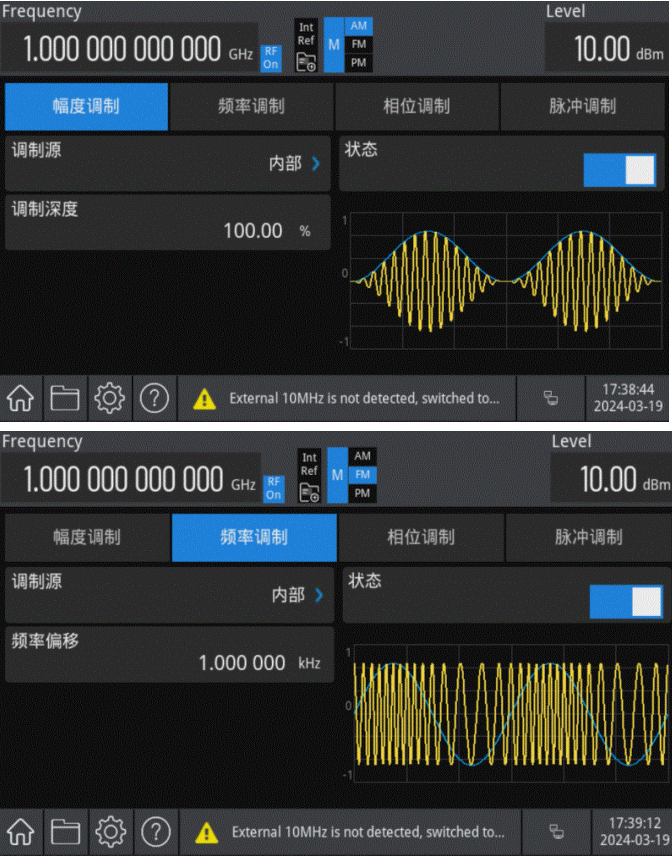Image resolution: width=672 pixels, height=856 pixels.
Task: Switch to 相位调制 tab in the amplitude modulation screen
Action: click(416, 106)
